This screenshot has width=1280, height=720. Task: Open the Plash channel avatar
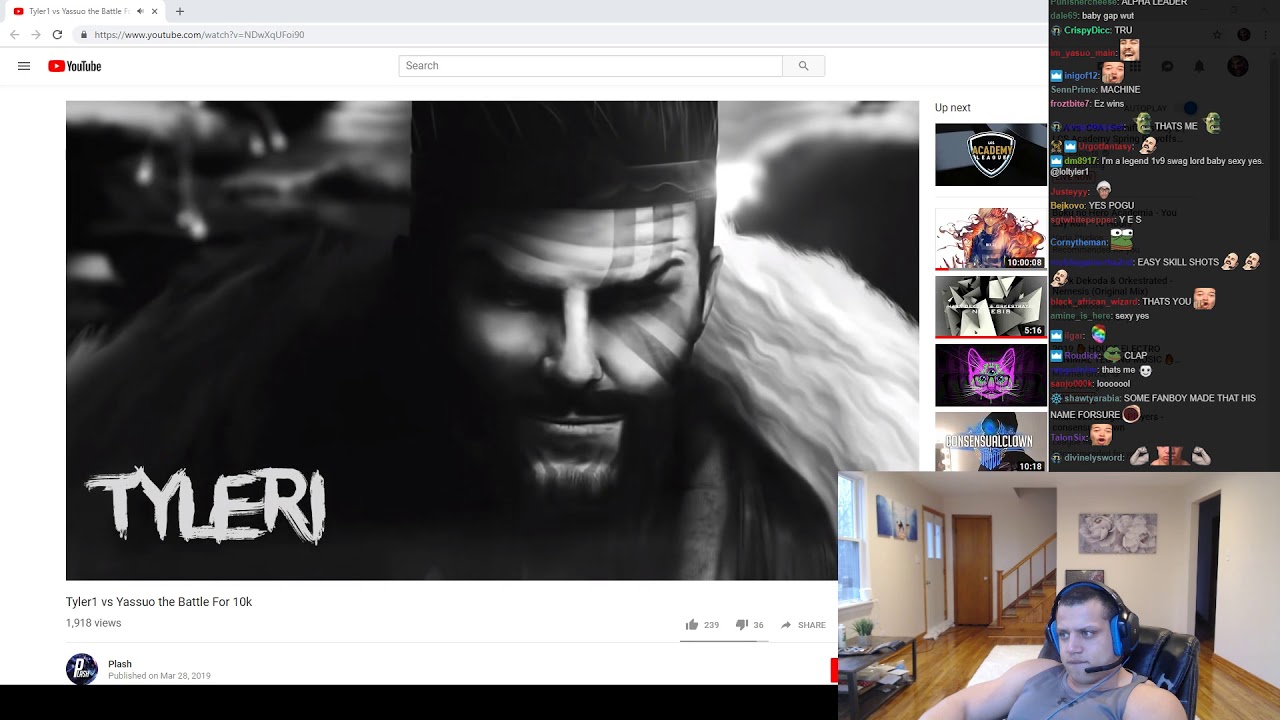click(82, 669)
